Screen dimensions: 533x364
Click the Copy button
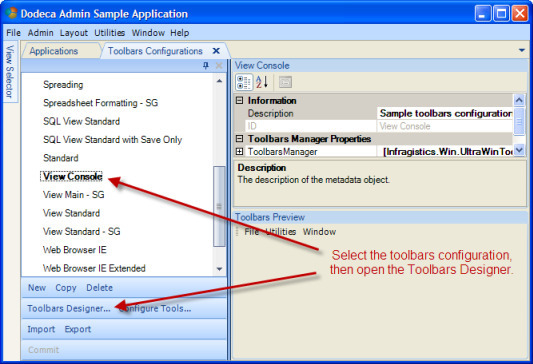point(66,288)
